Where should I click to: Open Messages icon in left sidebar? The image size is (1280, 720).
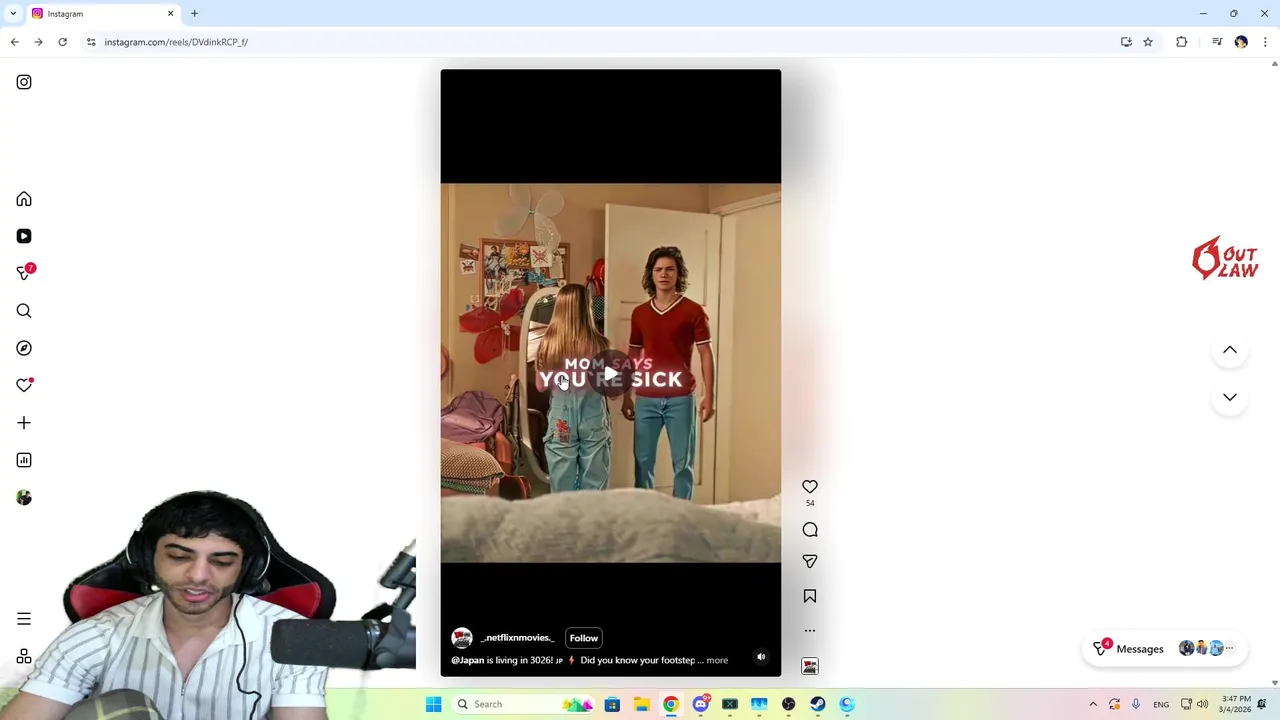click(x=24, y=273)
